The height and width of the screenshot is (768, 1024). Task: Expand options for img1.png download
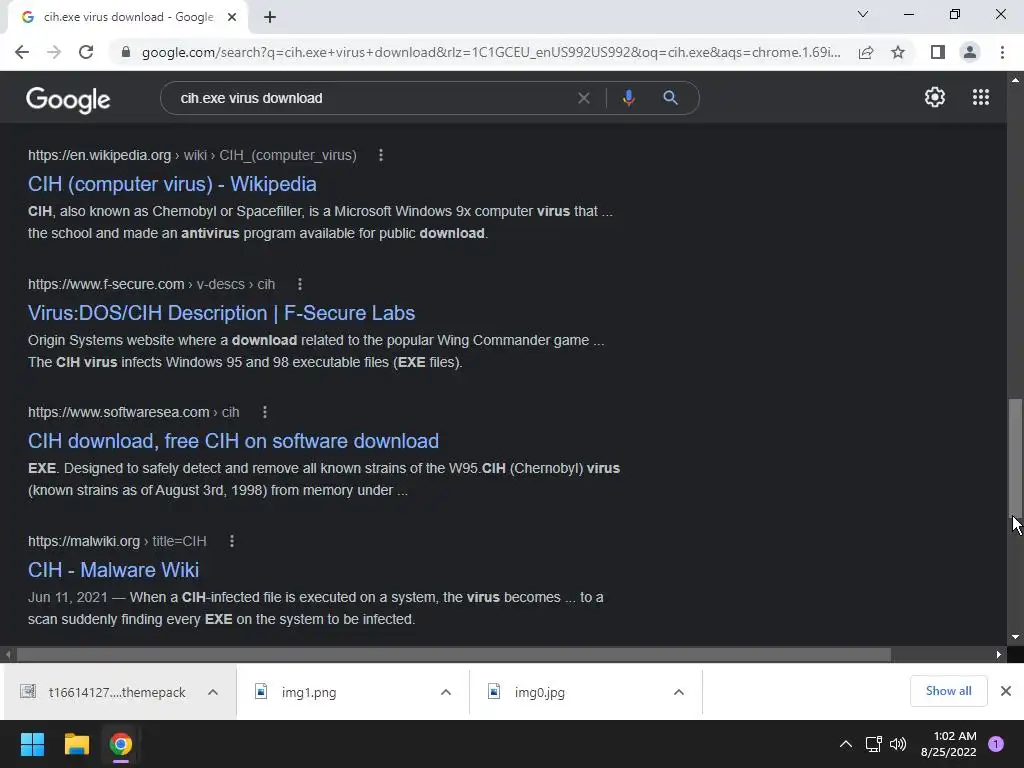click(446, 692)
